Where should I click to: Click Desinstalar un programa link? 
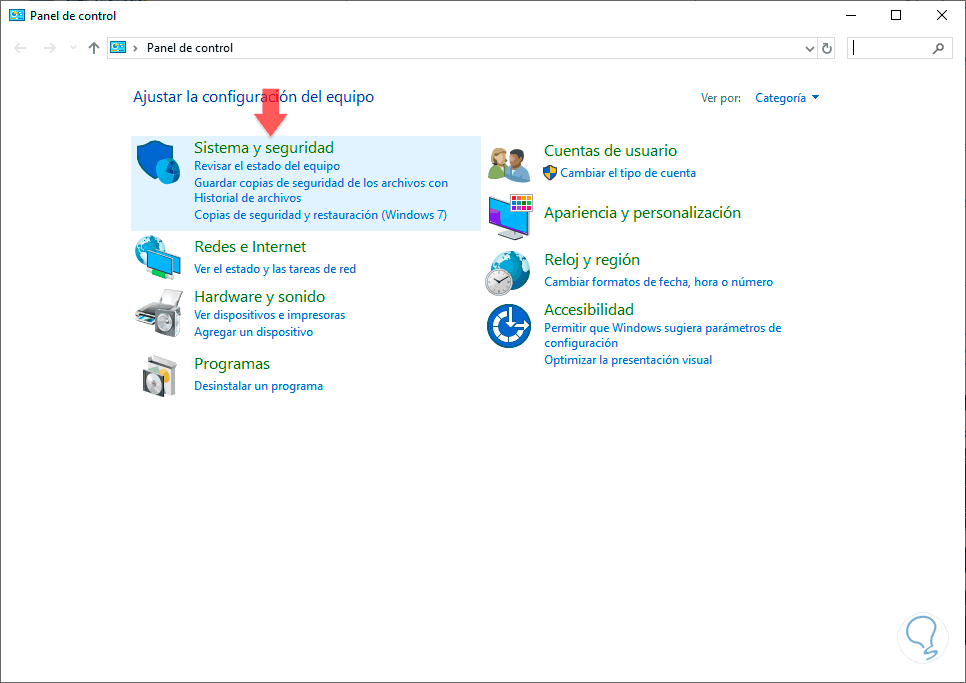pos(258,386)
